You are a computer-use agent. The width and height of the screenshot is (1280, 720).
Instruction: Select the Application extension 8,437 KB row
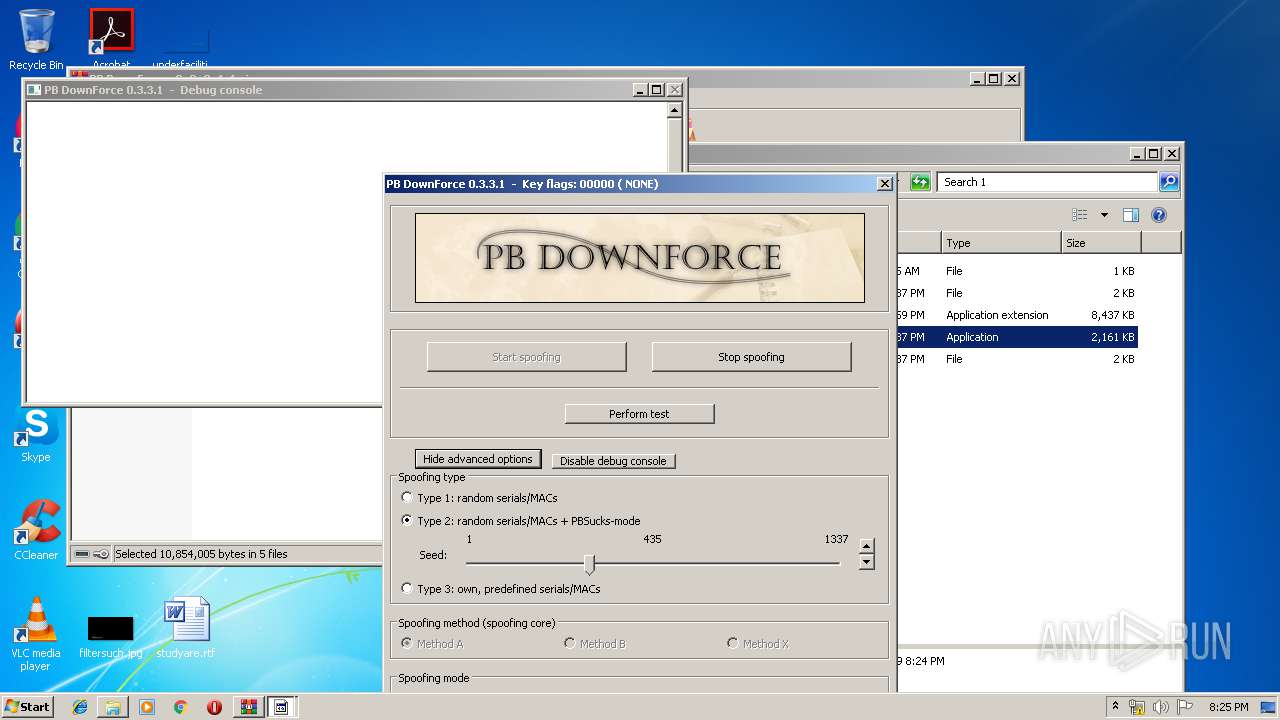click(x=1017, y=315)
